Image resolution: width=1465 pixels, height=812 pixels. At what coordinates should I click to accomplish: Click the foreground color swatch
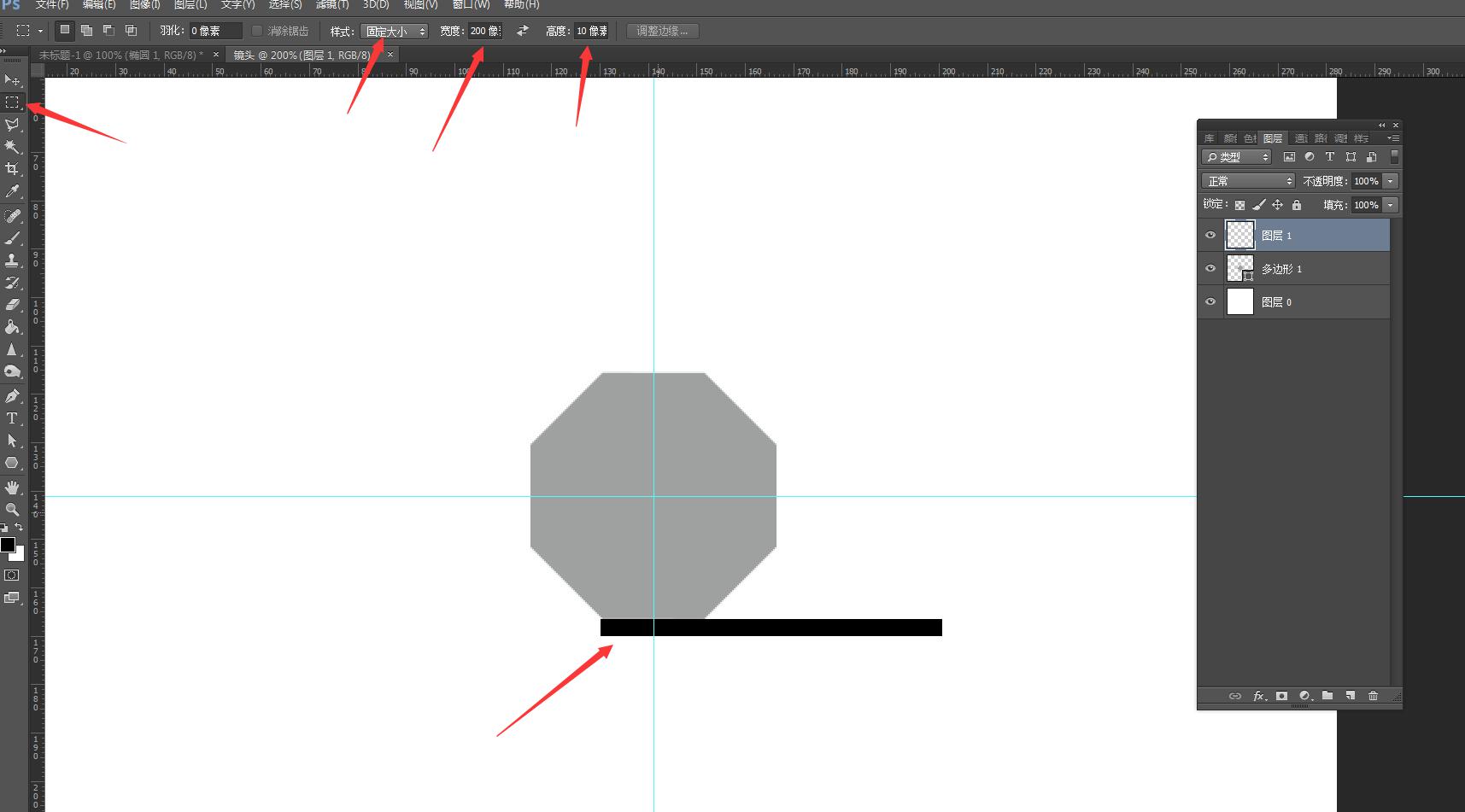click(x=8, y=545)
